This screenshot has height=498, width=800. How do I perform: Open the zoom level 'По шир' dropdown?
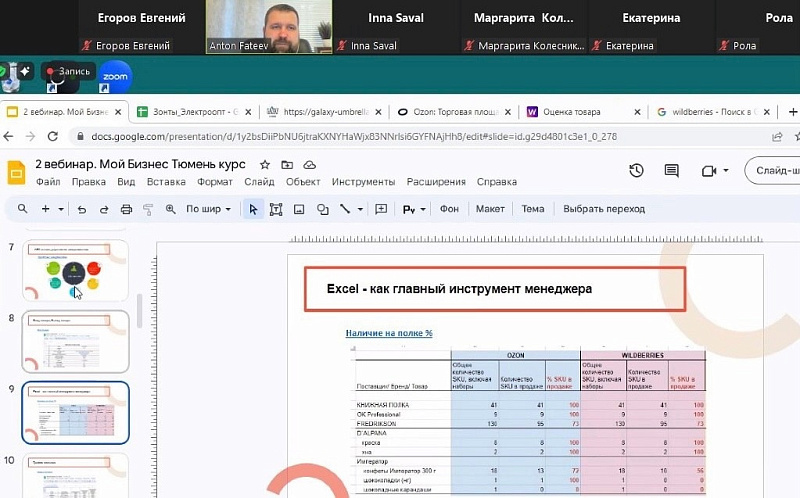tap(208, 209)
